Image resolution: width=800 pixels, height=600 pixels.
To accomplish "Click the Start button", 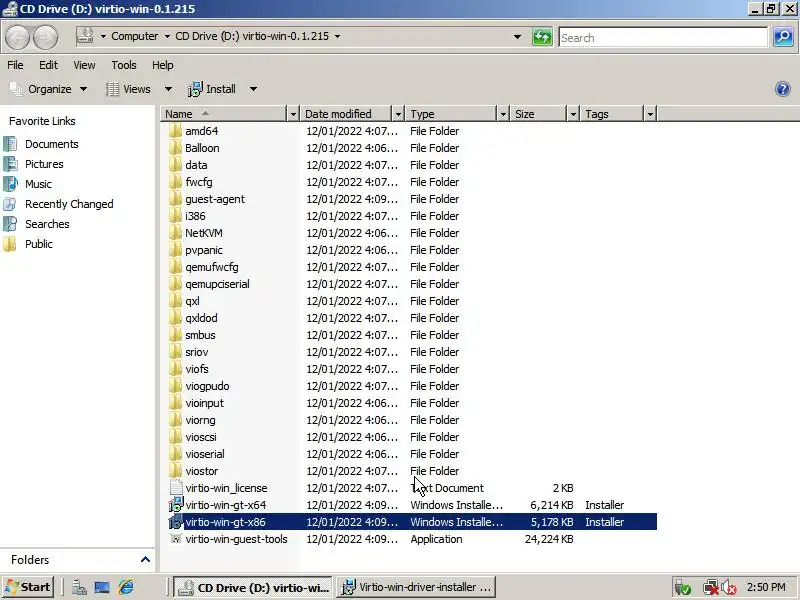I will pyautogui.click(x=28, y=587).
